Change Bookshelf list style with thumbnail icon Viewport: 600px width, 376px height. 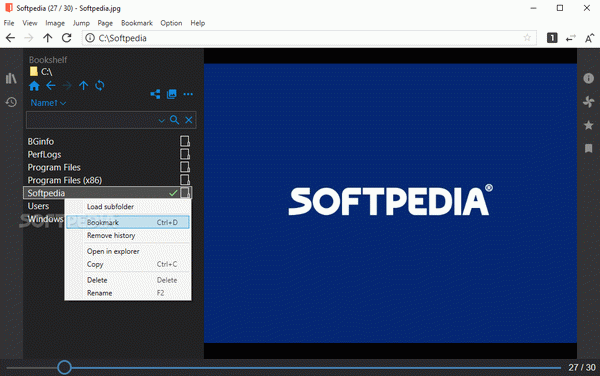pyautogui.click(x=172, y=94)
